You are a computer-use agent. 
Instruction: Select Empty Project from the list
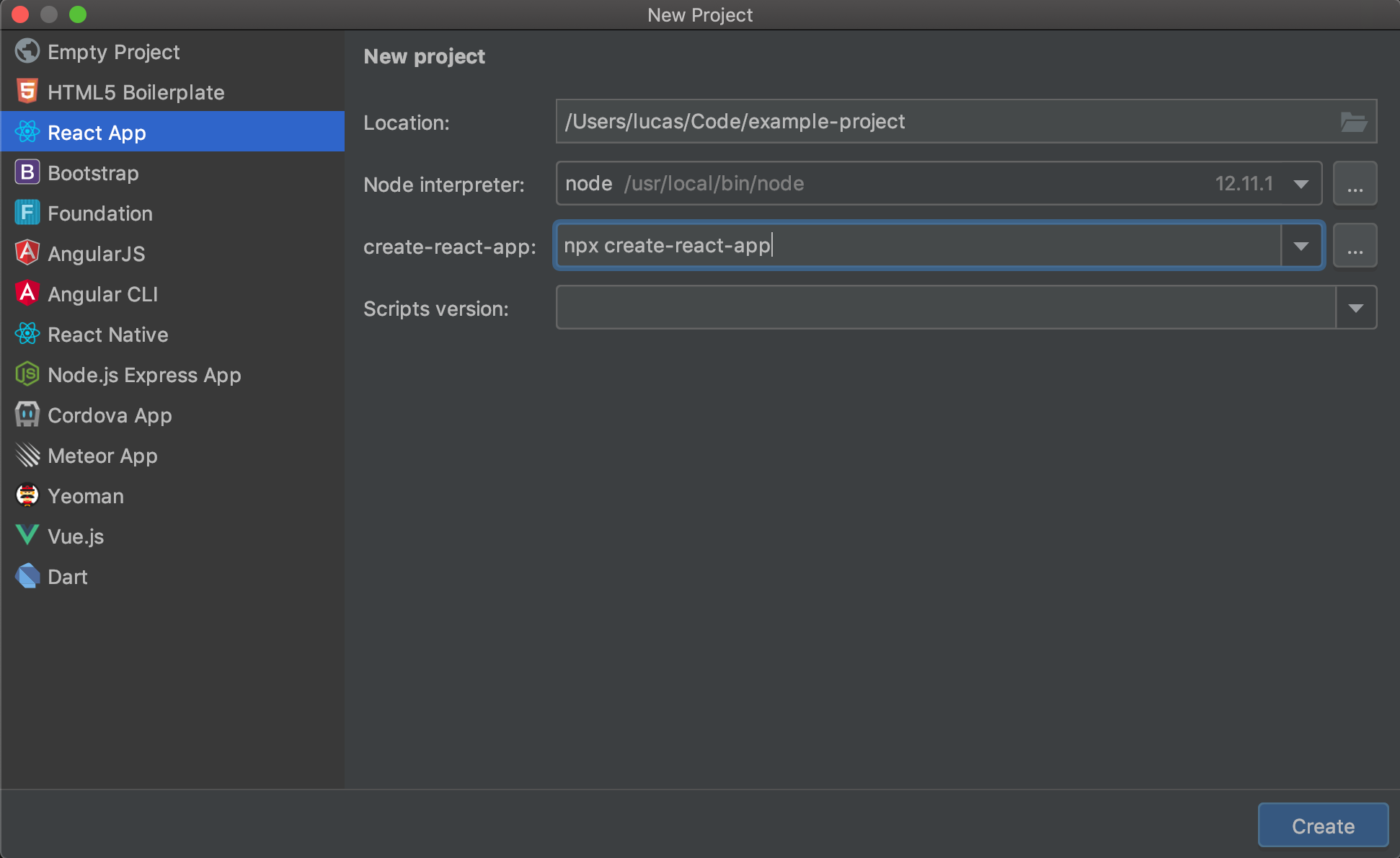pyautogui.click(x=113, y=52)
